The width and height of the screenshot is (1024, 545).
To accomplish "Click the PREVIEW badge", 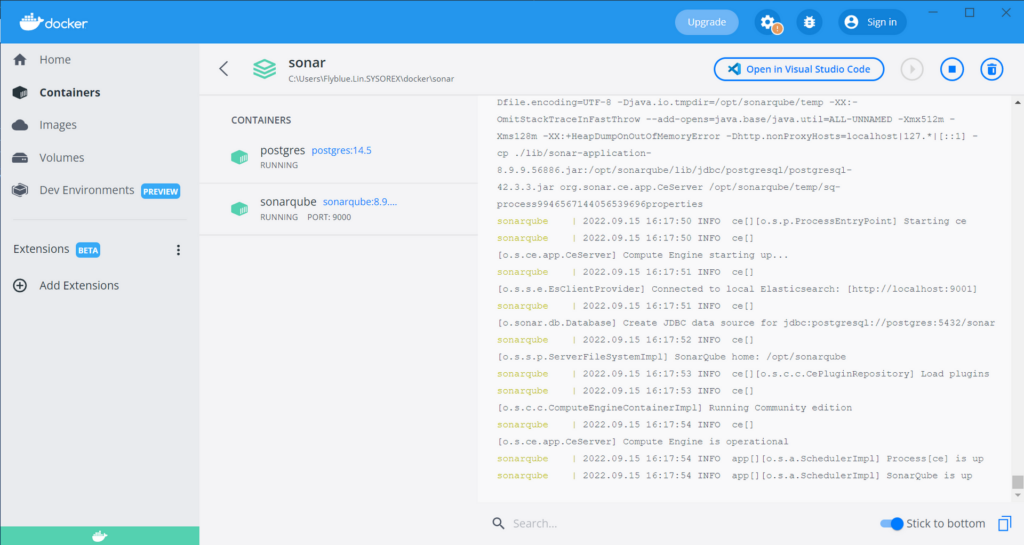I will 161,191.
